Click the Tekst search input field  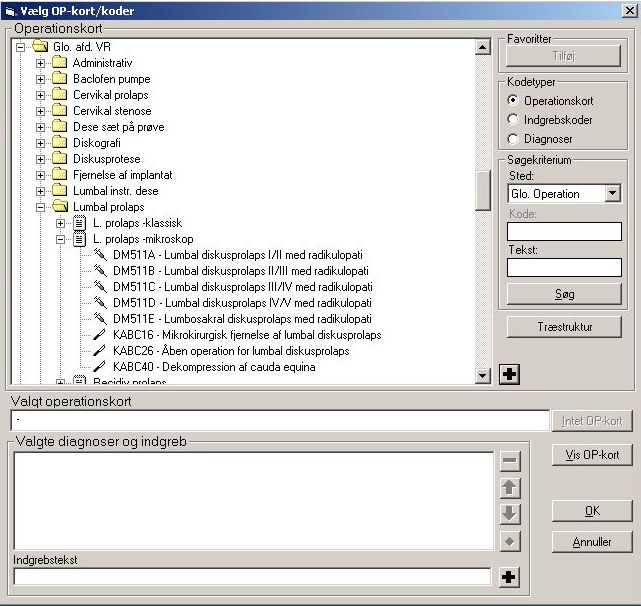click(x=564, y=267)
